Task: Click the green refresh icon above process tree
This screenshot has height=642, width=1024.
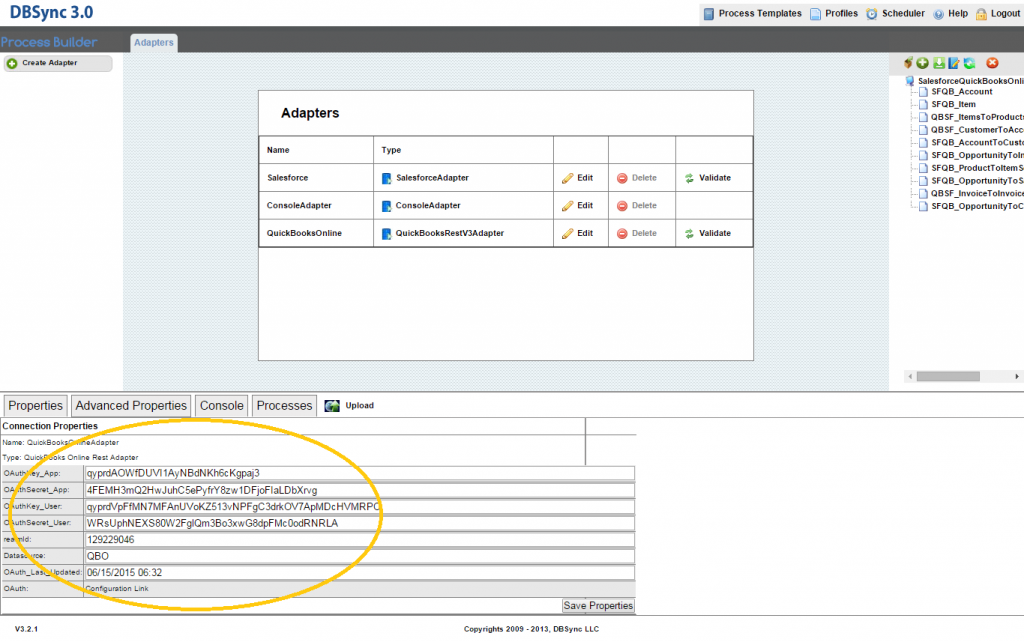Action: (970, 63)
